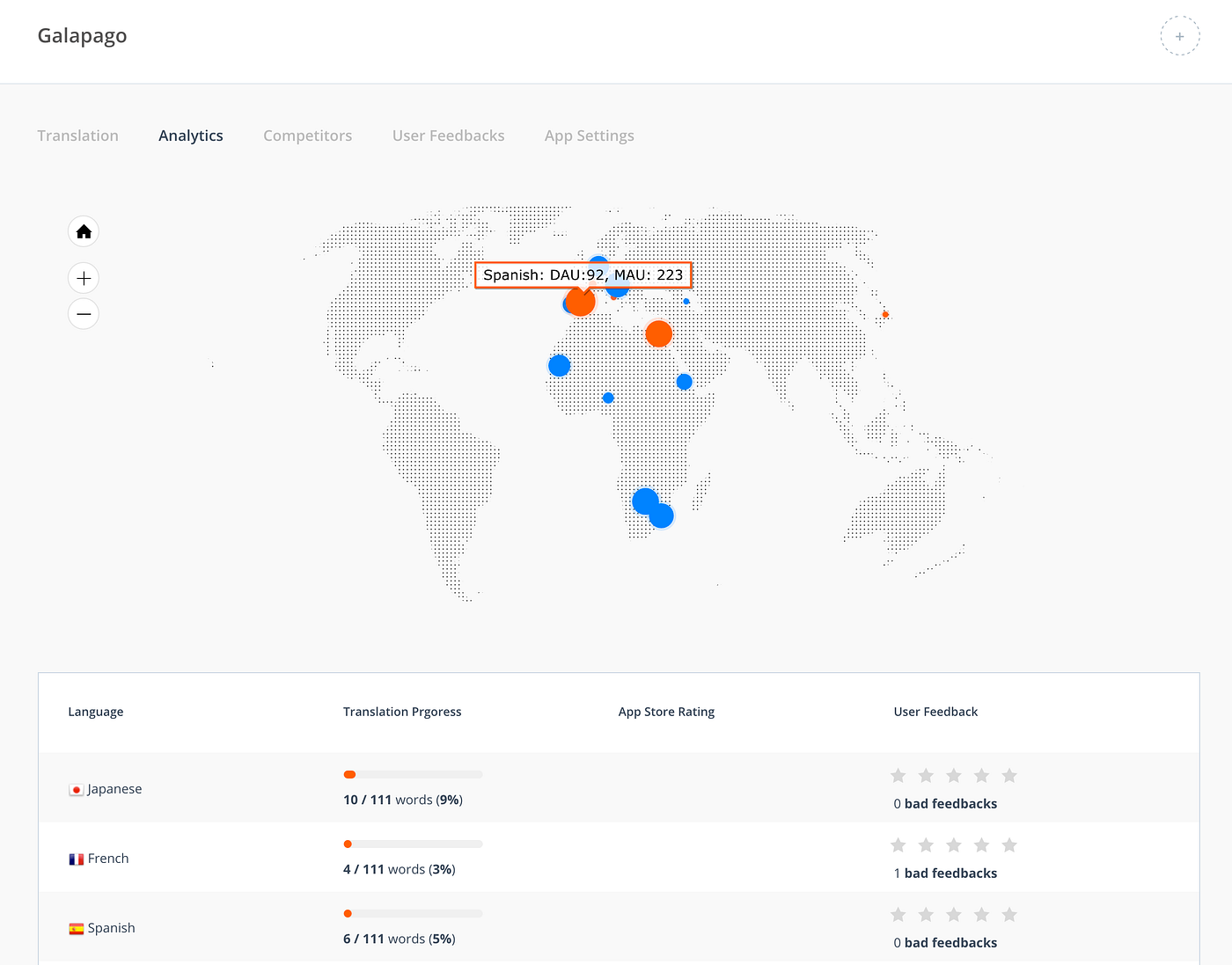Click the first star in the Japanese row
Viewport: 1232px width, 965px height.
pos(898,775)
